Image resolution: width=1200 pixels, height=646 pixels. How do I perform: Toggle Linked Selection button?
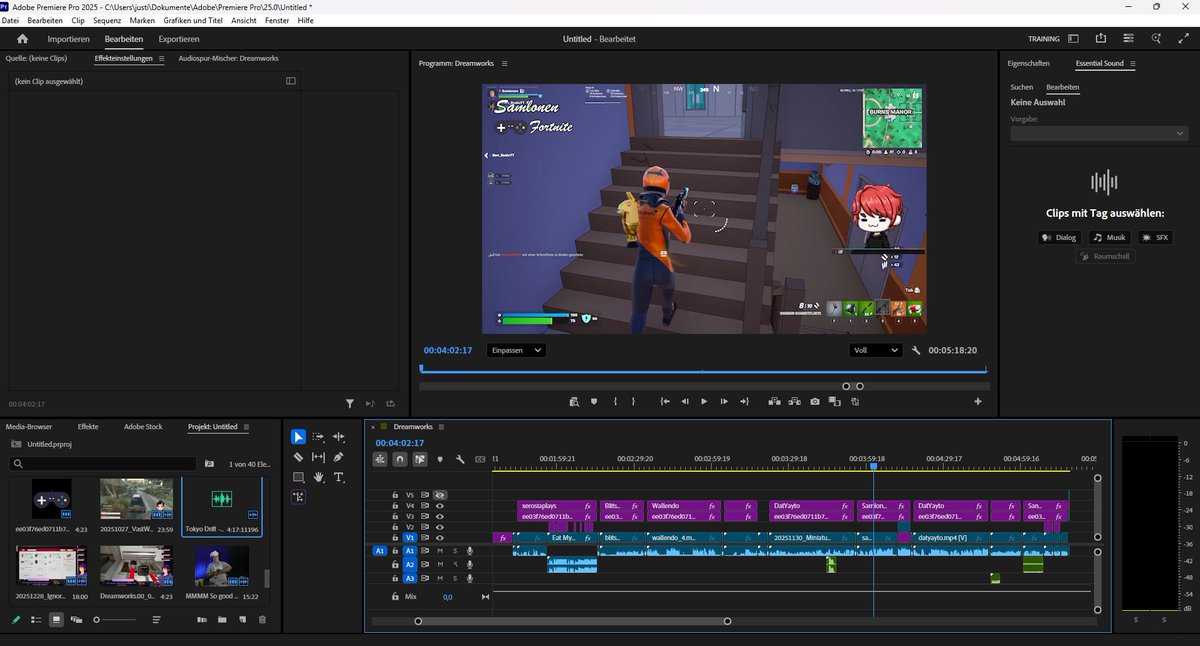point(420,460)
